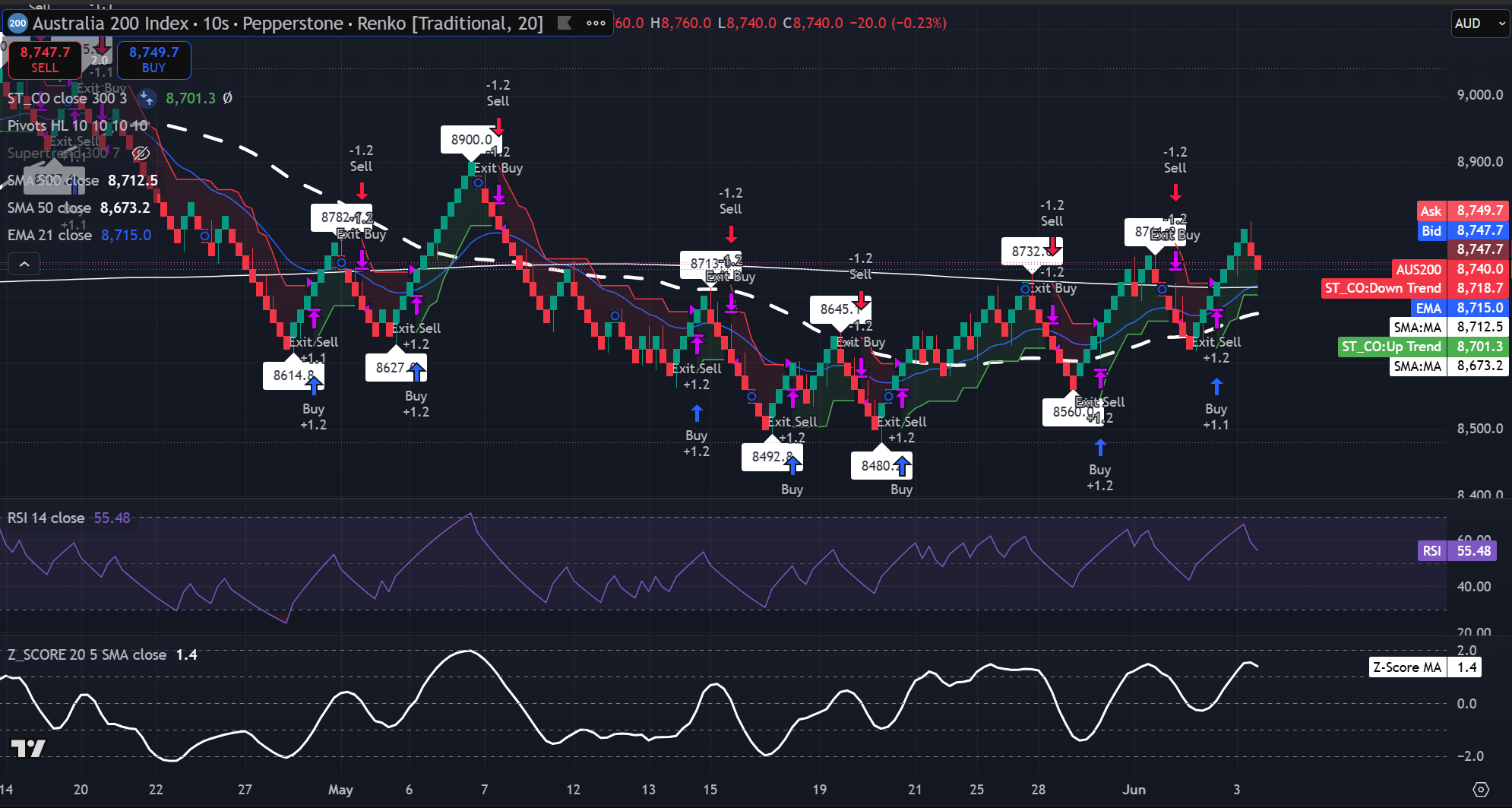Click the blue BUY 8,749.7 button

153,60
